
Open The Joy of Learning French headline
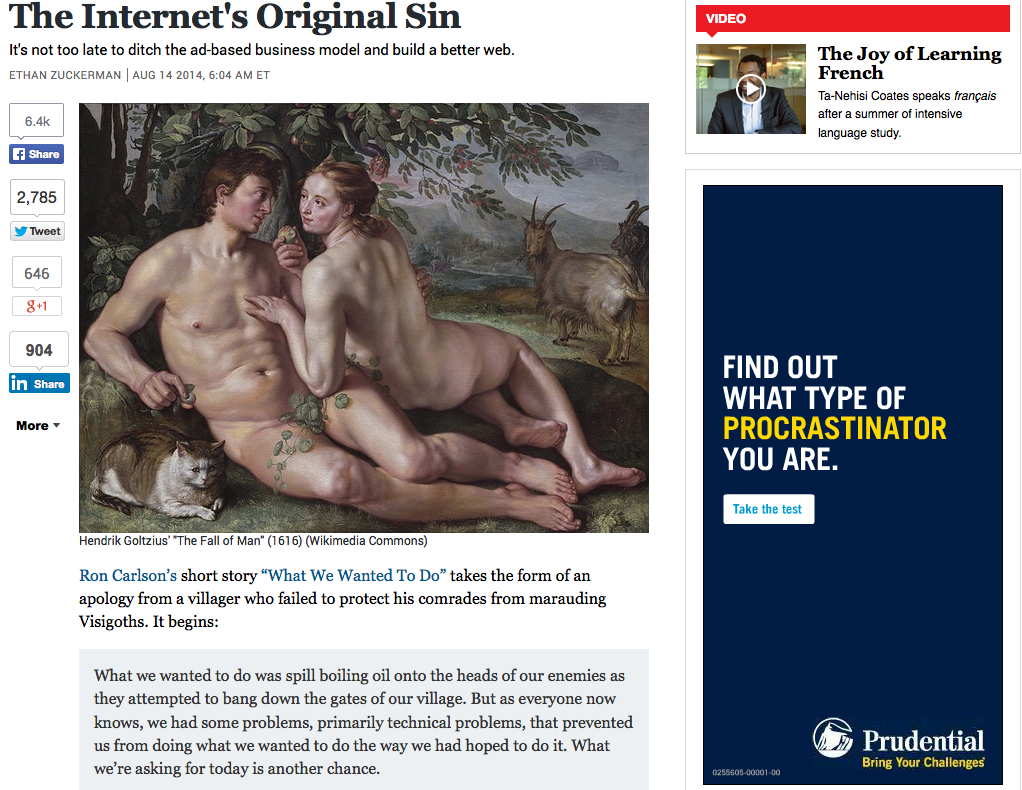click(909, 63)
